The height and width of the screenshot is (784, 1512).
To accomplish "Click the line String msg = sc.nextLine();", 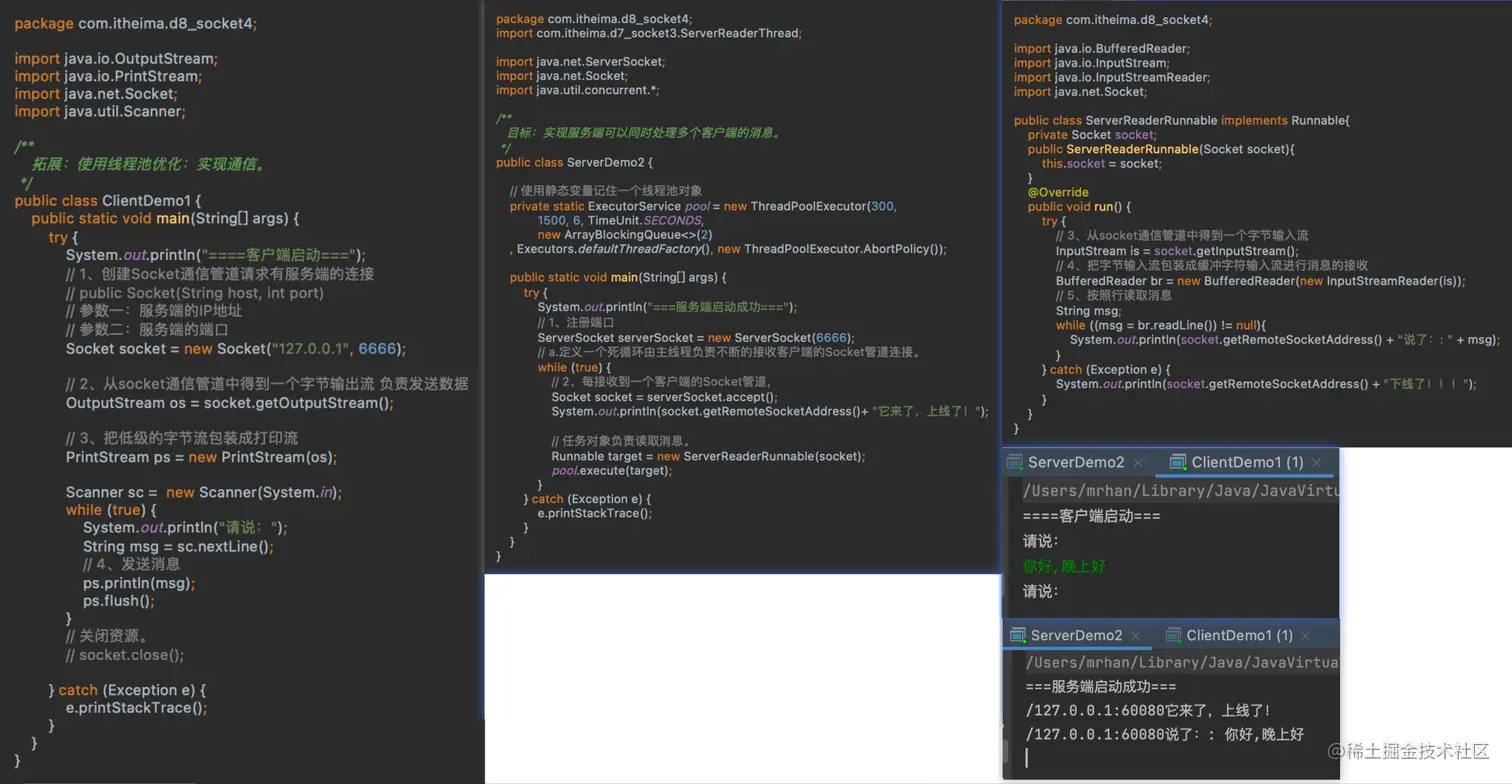I will (178, 546).
